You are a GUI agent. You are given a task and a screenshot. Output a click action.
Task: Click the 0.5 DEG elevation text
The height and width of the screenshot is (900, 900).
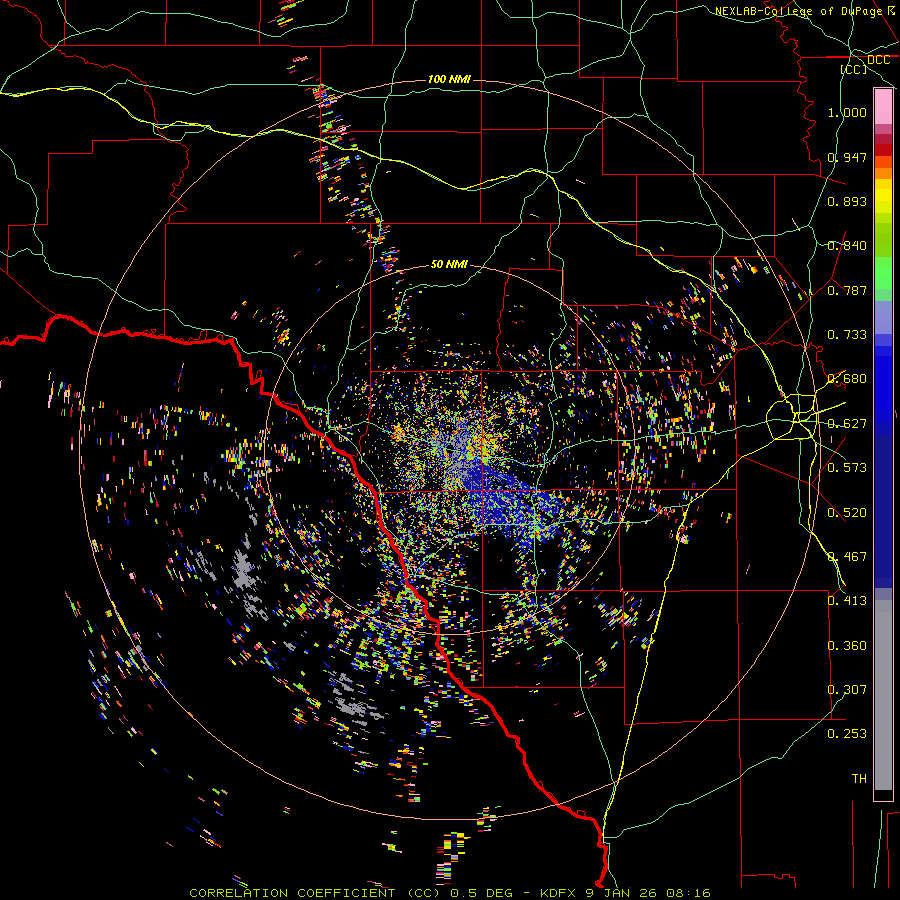pyautogui.click(x=481, y=893)
